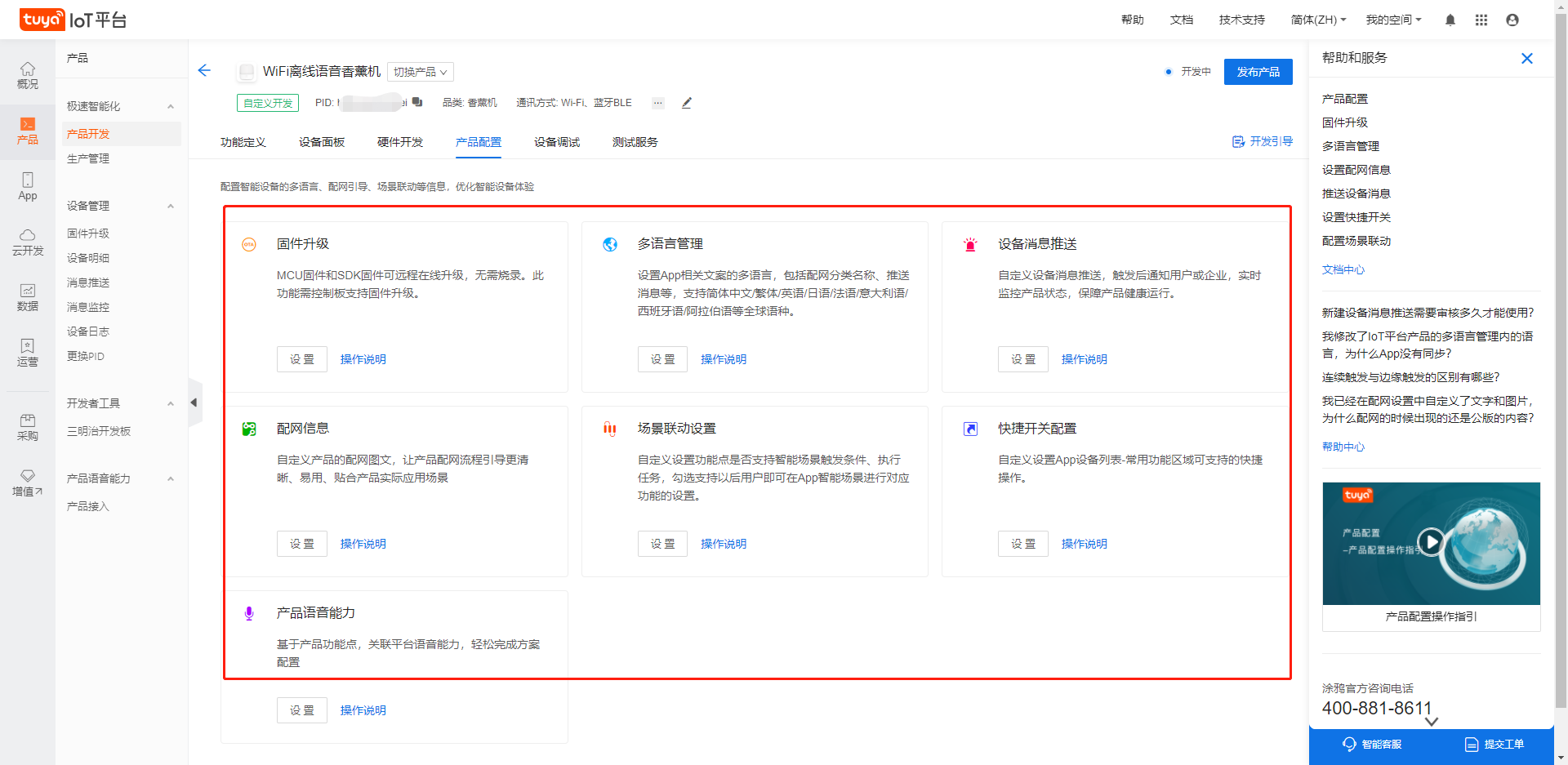The image size is (1568, 765).
Task: Collapse the 设备管理 menu group
Action: pyautogui.click(x=171, y=206)
